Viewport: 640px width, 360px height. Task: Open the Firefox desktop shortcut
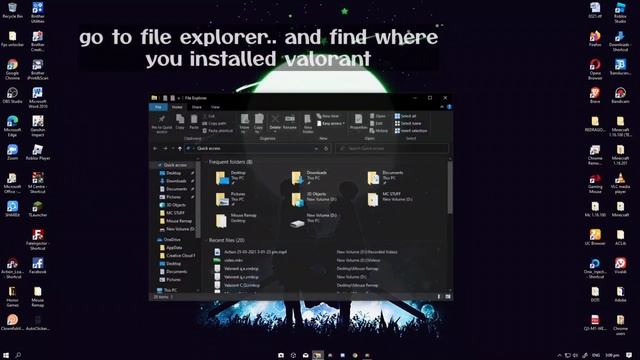[595, 39]
